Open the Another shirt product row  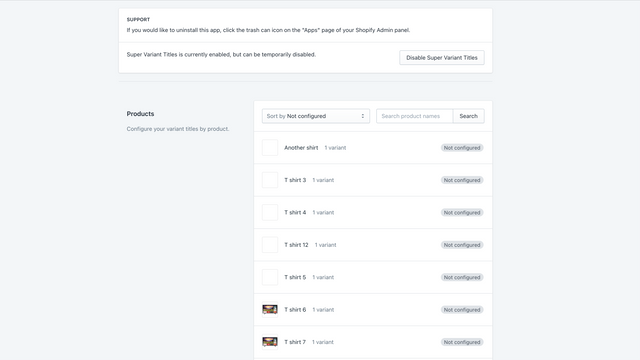373,148
